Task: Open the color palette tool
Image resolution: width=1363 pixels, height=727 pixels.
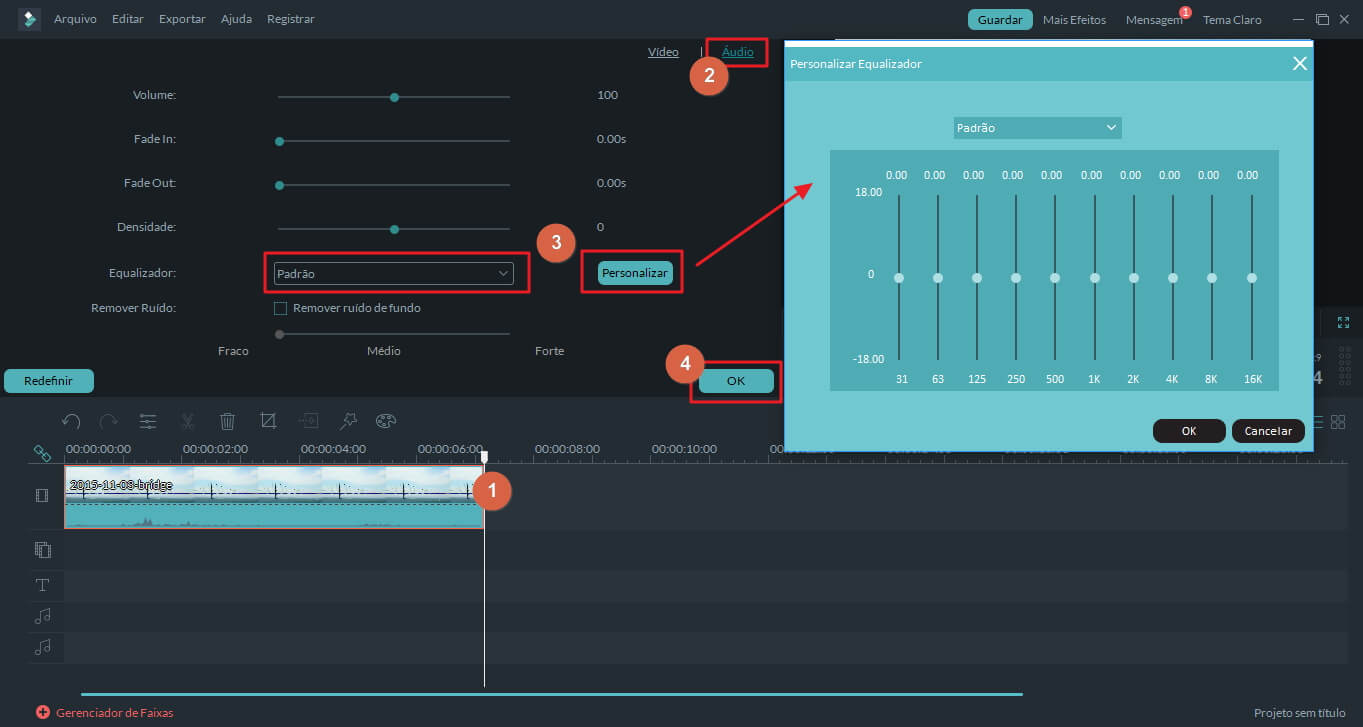Action: coord(386,421)
